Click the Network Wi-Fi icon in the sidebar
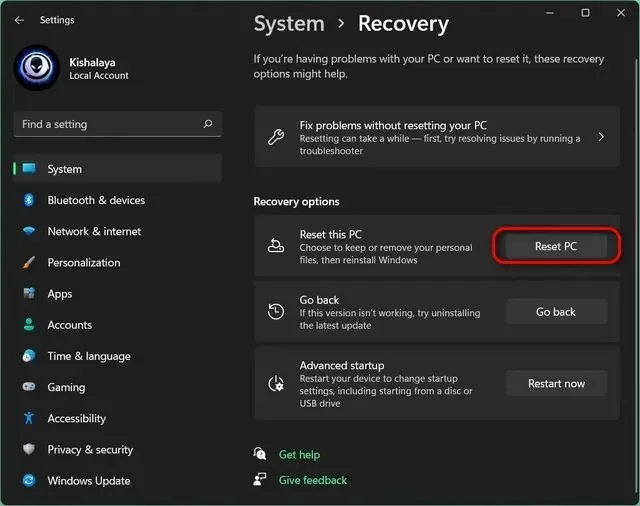The image size is (640, 506). point(29,231)
